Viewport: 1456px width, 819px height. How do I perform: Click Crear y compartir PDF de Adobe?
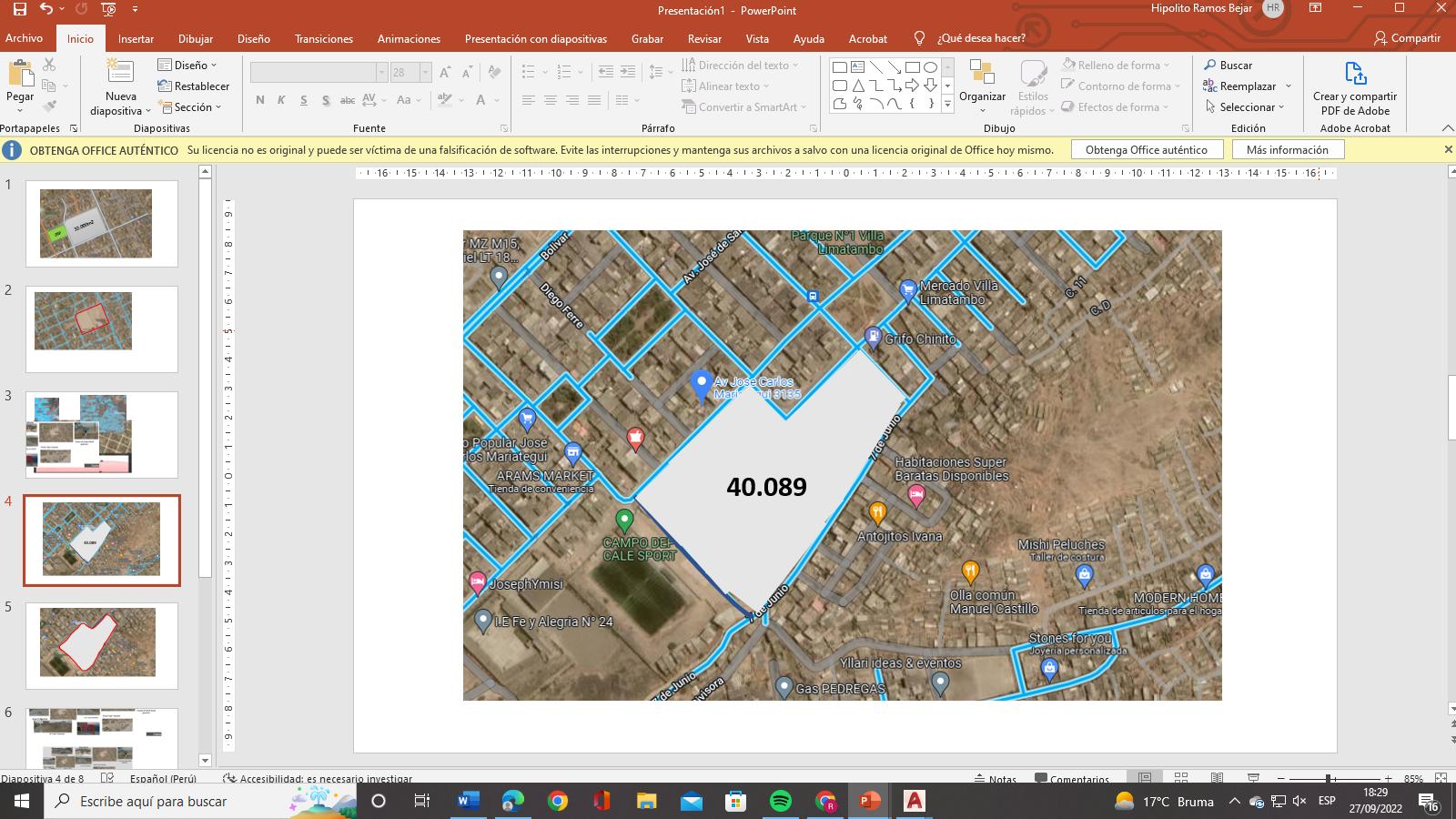[1355, 88]
